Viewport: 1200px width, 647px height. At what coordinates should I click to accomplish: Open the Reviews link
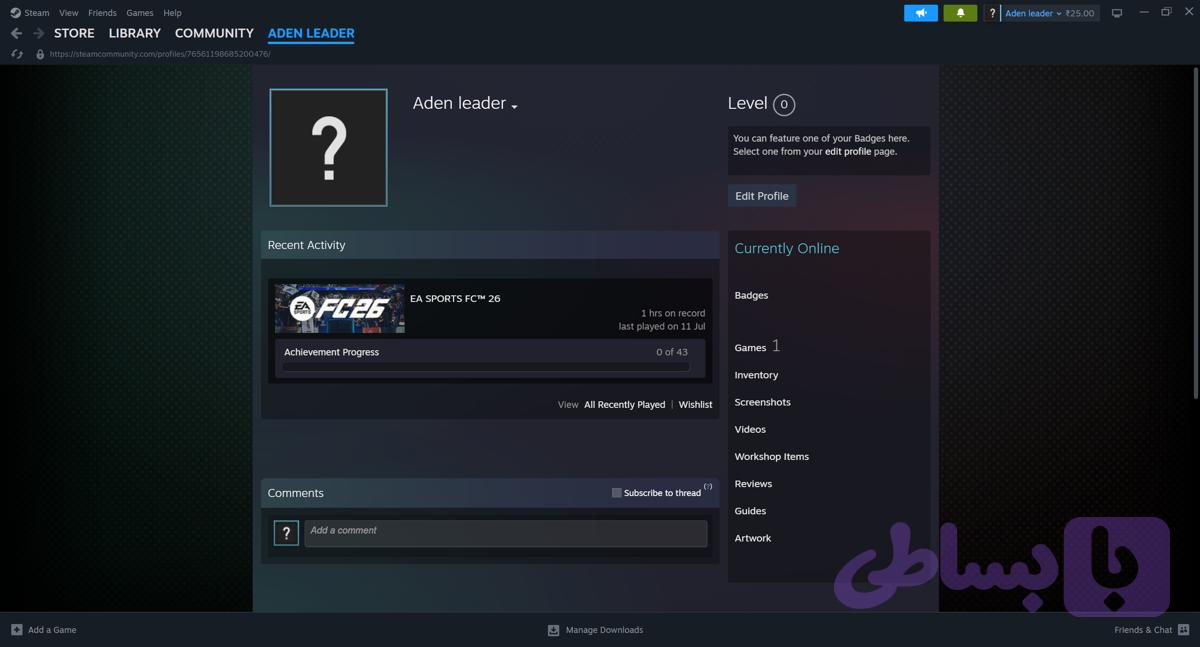coord(753,484)
